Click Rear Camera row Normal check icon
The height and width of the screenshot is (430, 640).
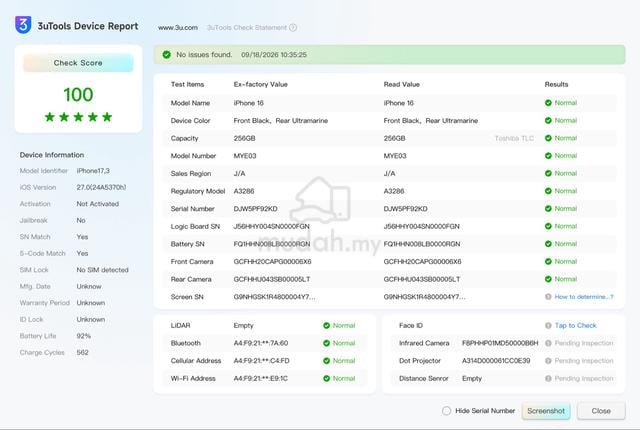point(548,279)
